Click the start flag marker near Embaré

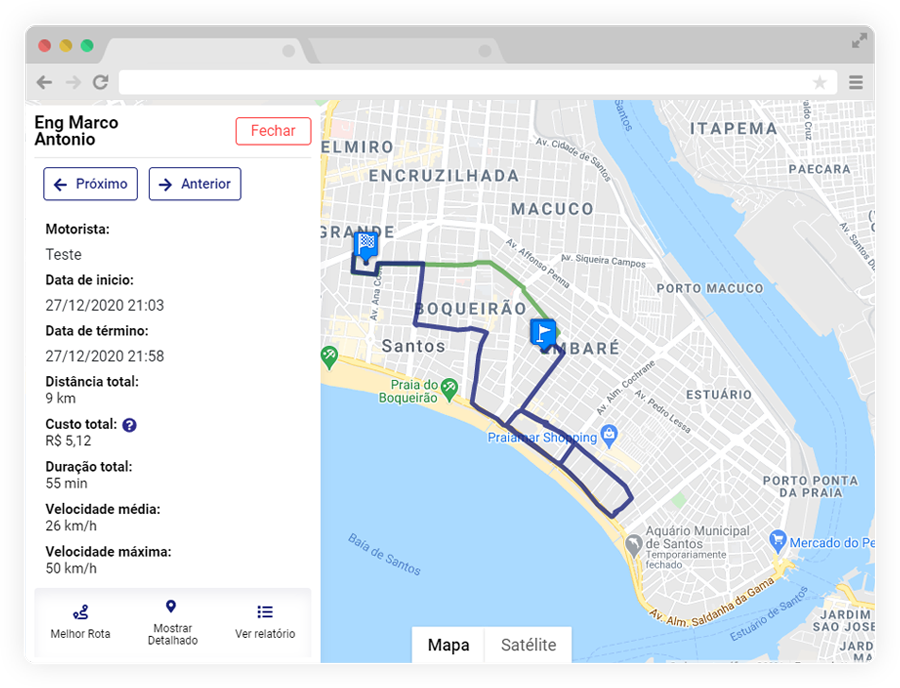coord(543,335)
